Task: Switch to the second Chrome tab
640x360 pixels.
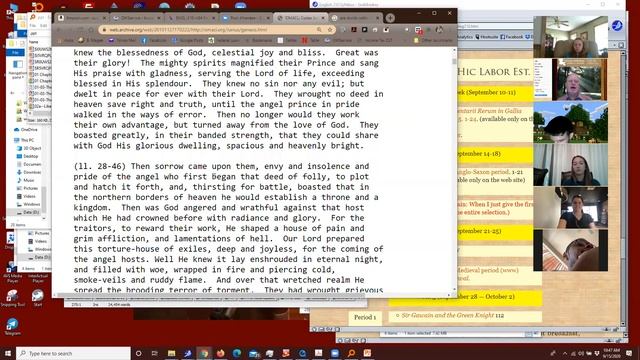Action: 136,18
